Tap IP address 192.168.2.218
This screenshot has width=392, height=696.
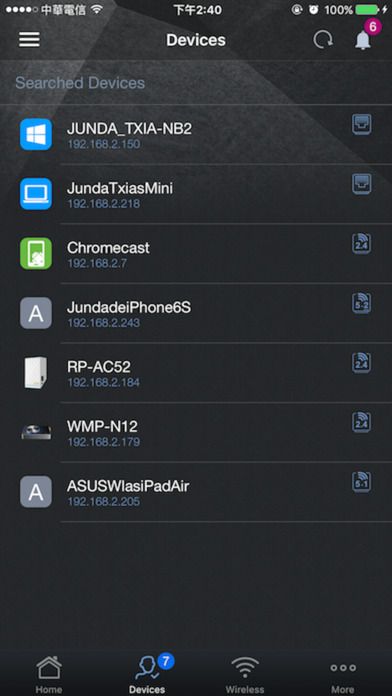coord(103,204)
